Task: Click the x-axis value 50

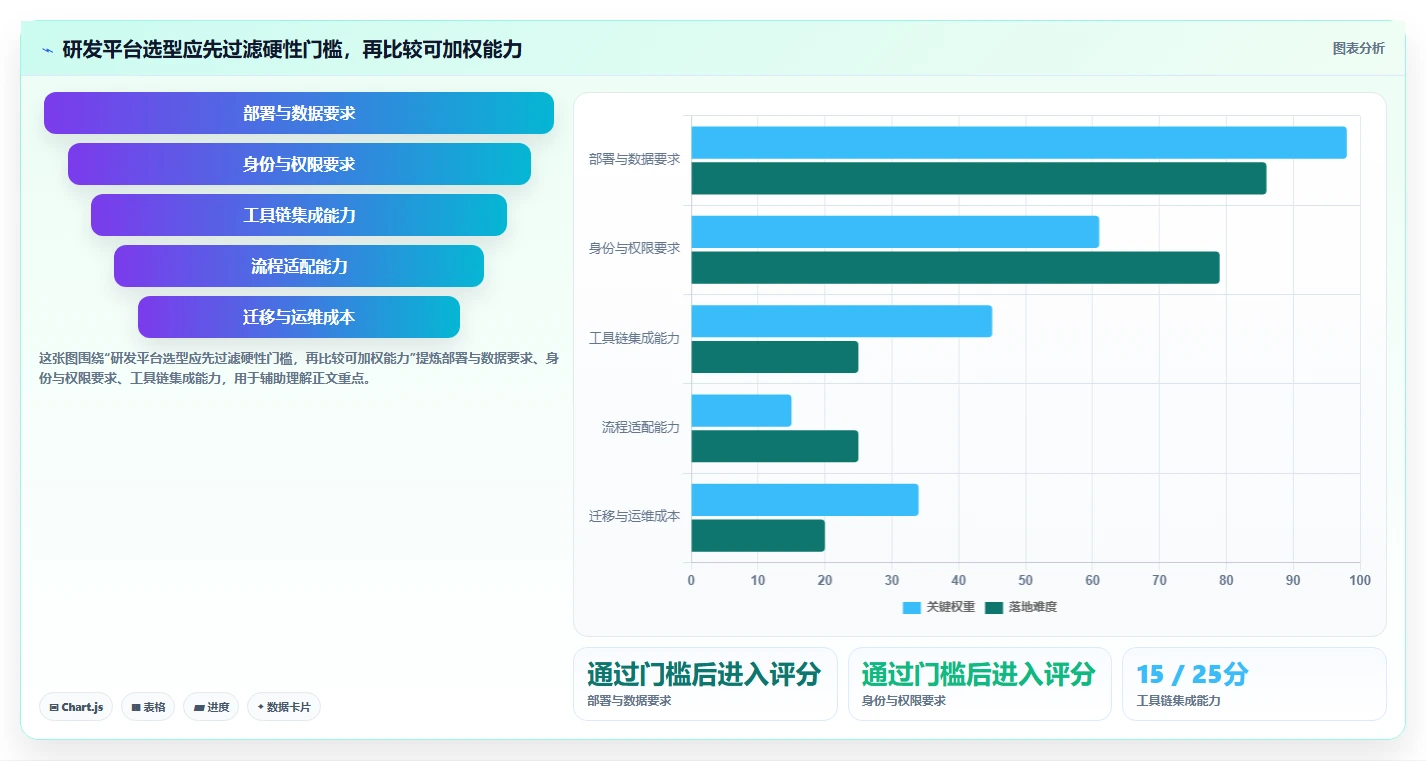Action: [1025, 580]
